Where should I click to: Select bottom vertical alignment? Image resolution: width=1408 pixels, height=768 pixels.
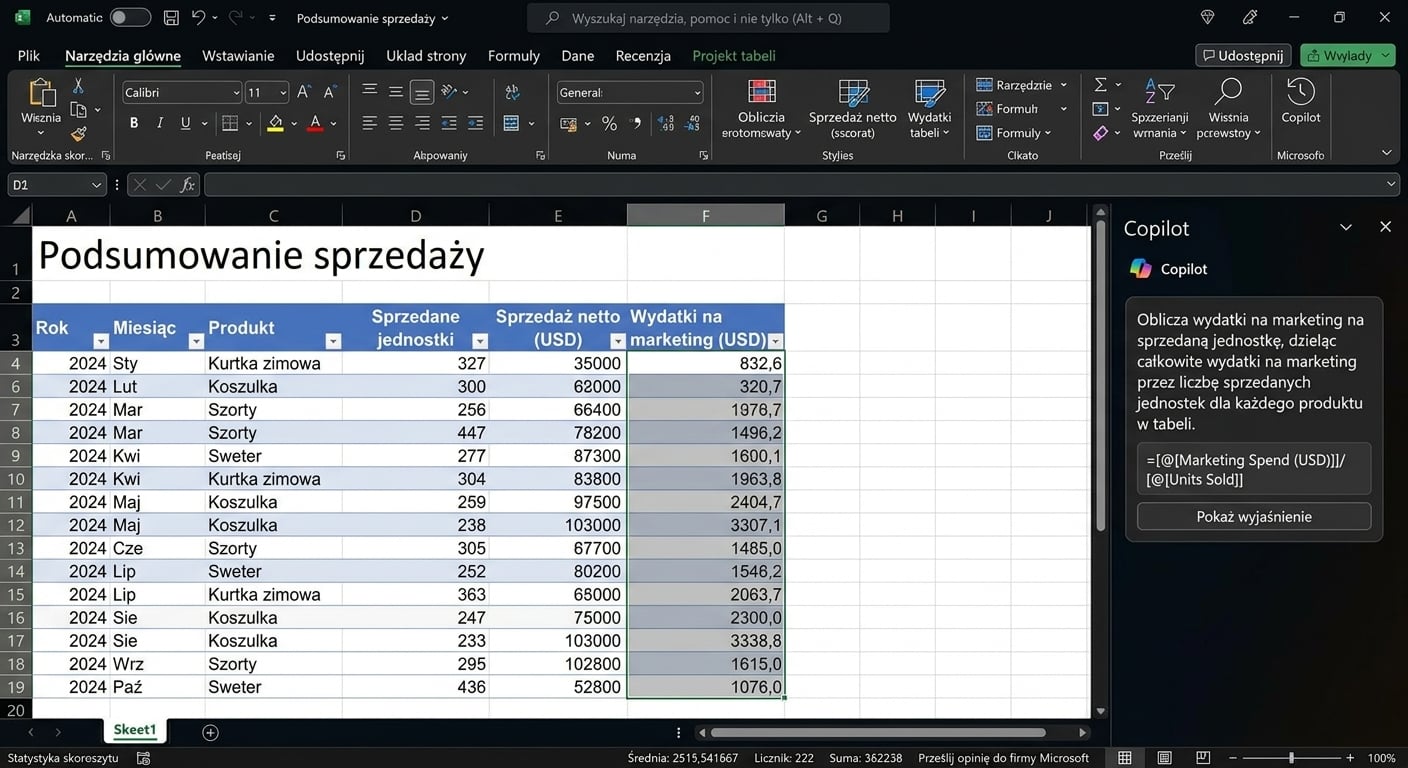pyautogui.click(x=422, y=92)
